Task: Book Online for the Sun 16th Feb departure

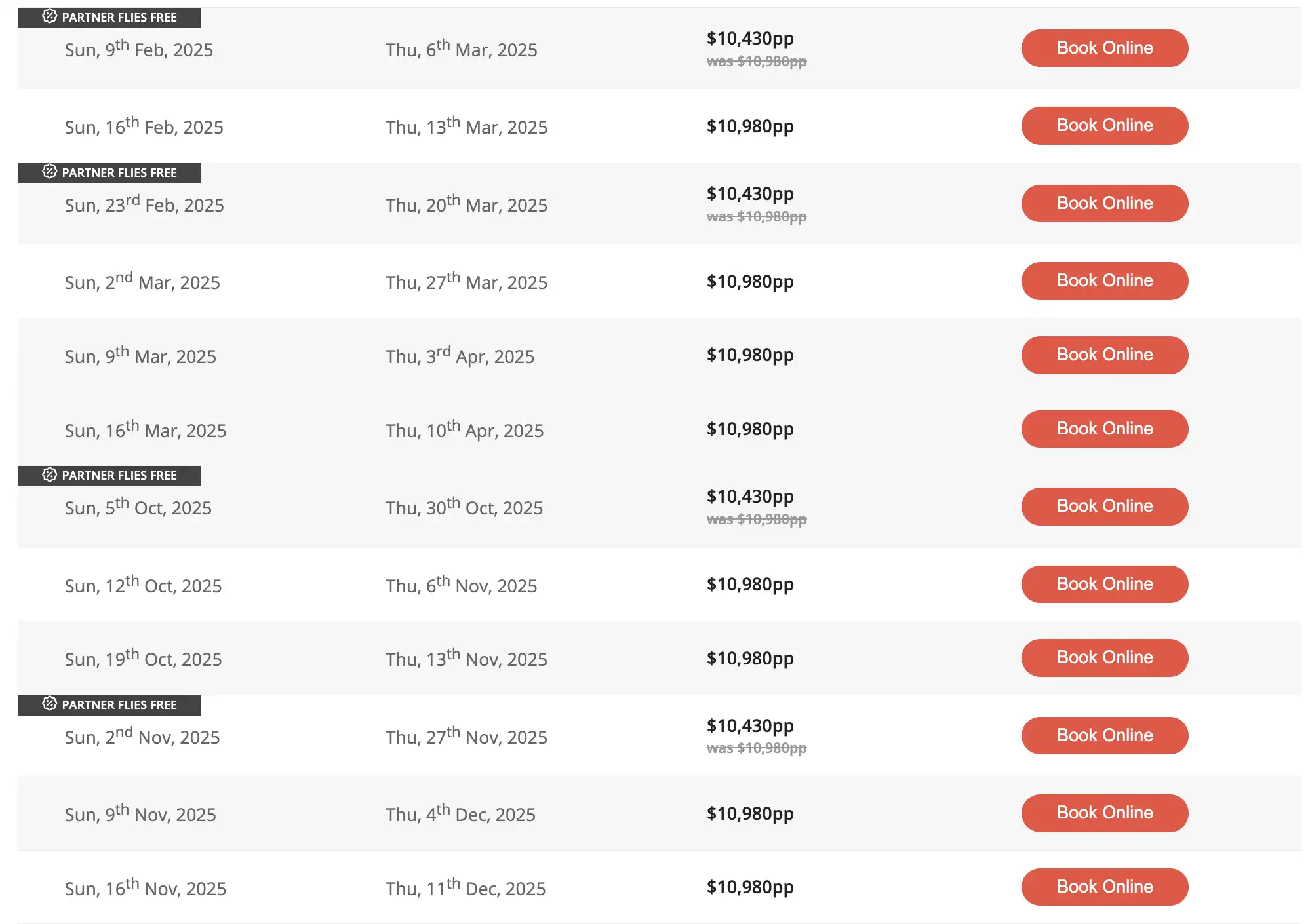Action: click(1104, 125)
